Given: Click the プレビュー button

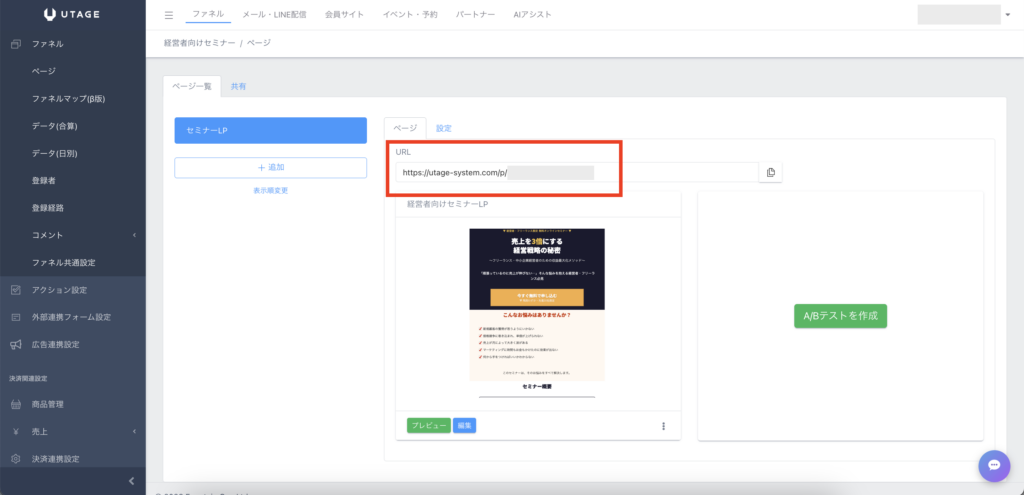Looking at the screenshot, I should [428, 426].
